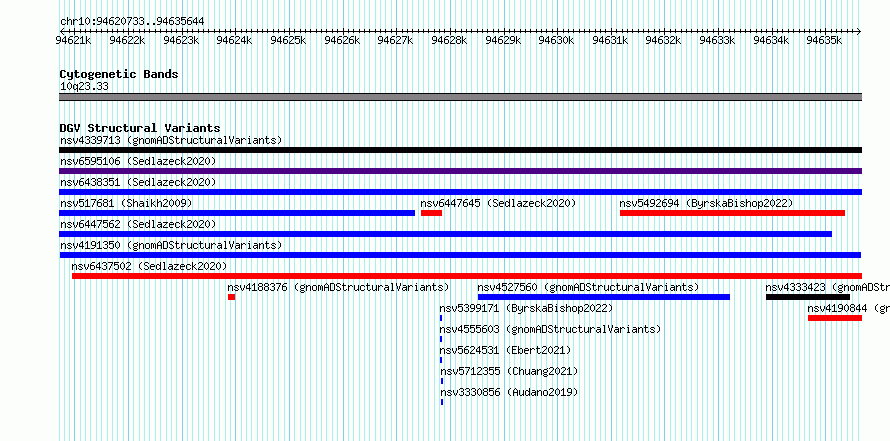This screenshot has width=890, height=441.
Task: Click the 94630k ruler tick label
Action: click(x=556, y=40)
